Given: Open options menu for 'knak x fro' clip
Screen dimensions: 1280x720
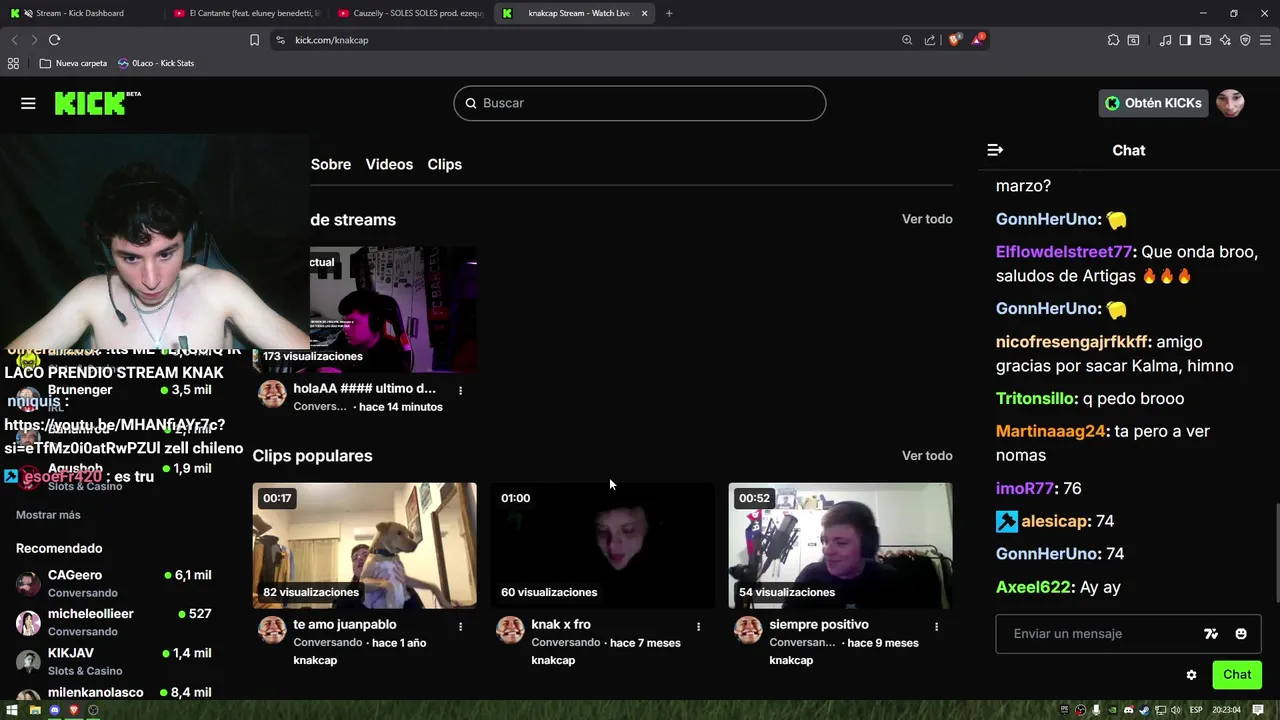Looking at the screenshot, I should [x=698, y=626].
